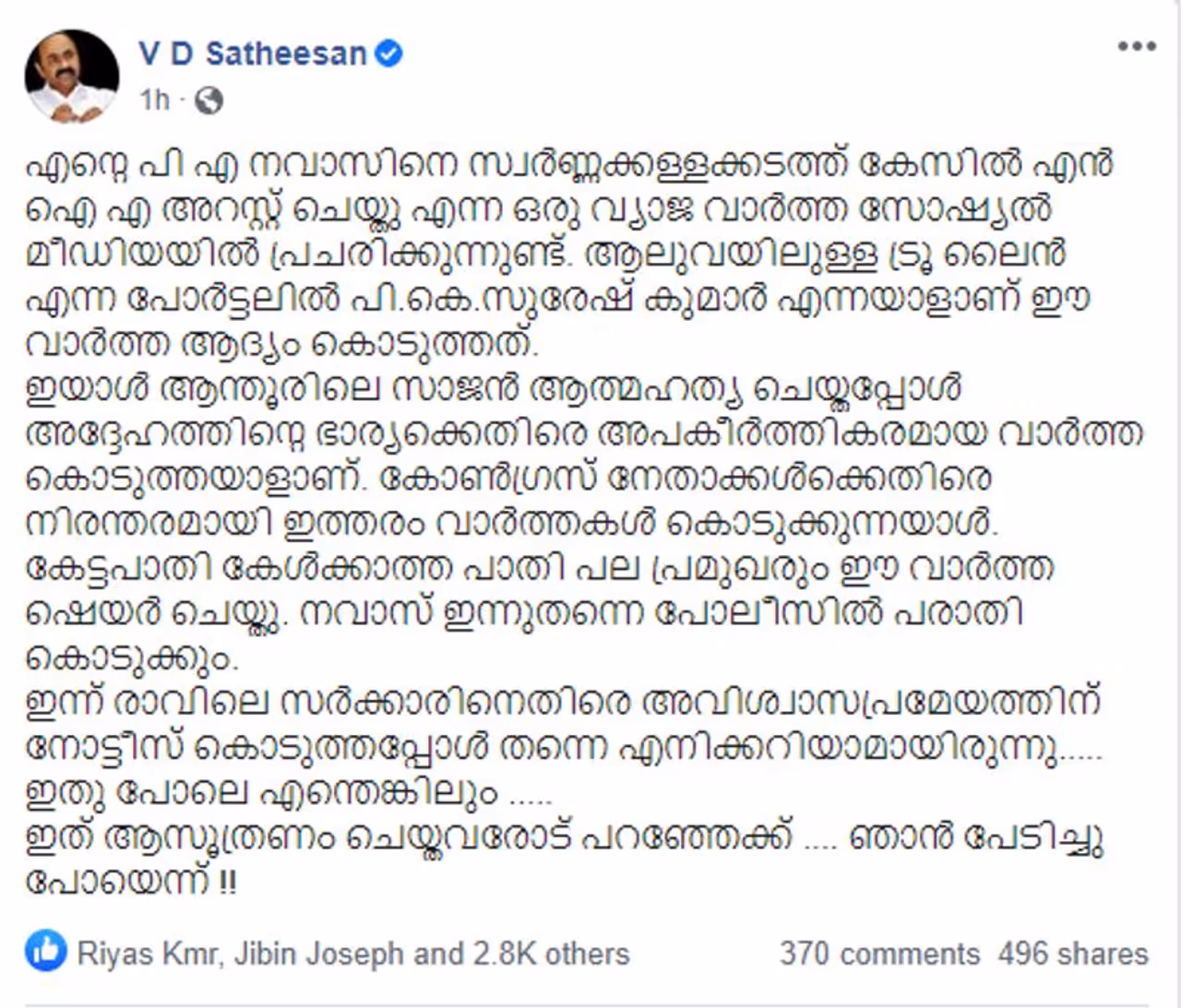The height and width of the screenshot is (1008, 1181).
Task: Click the blue thumbs-up reaction icon
Action: click(46, 953)
